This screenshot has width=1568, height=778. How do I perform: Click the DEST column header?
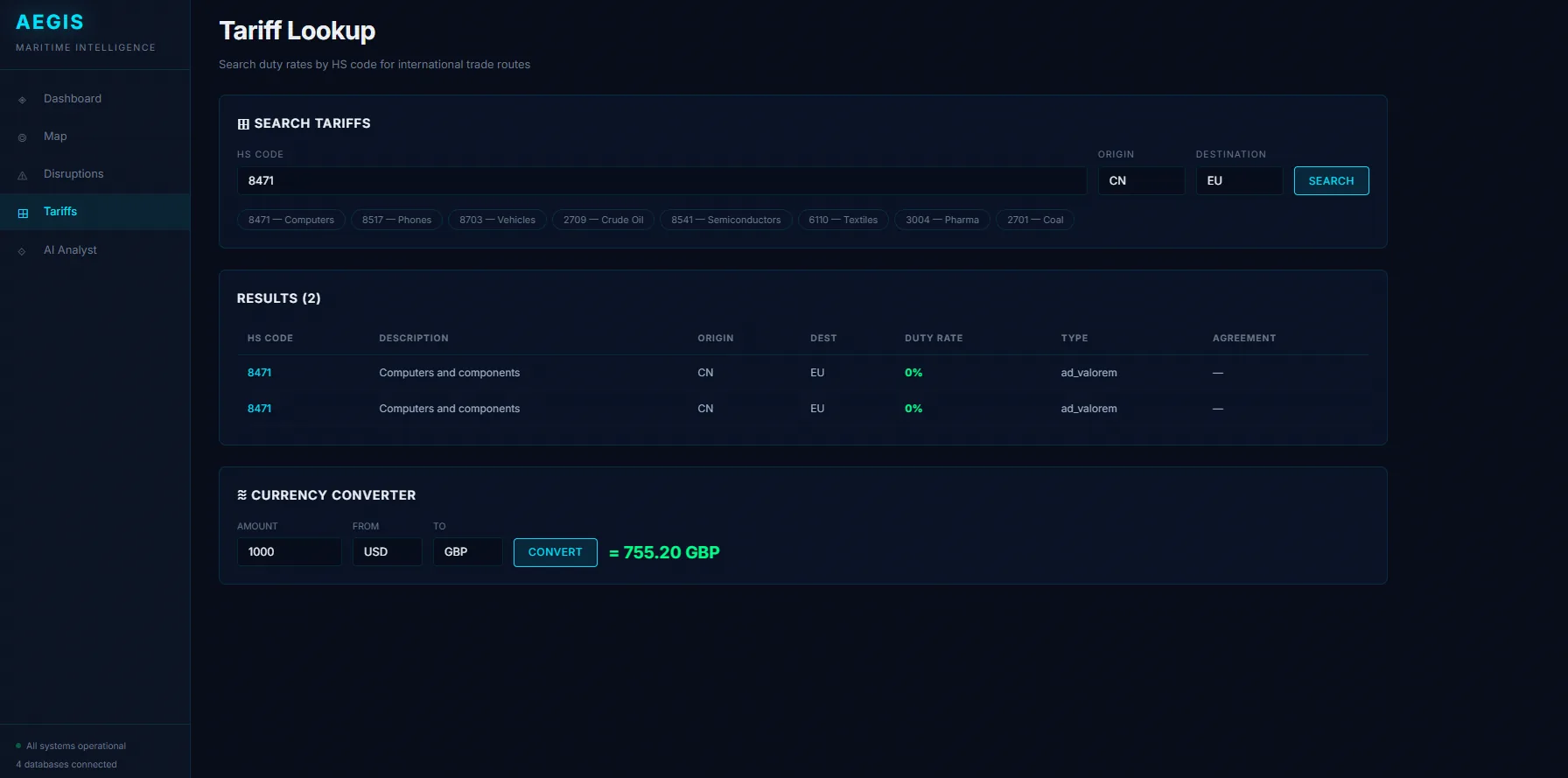(823, 338)
